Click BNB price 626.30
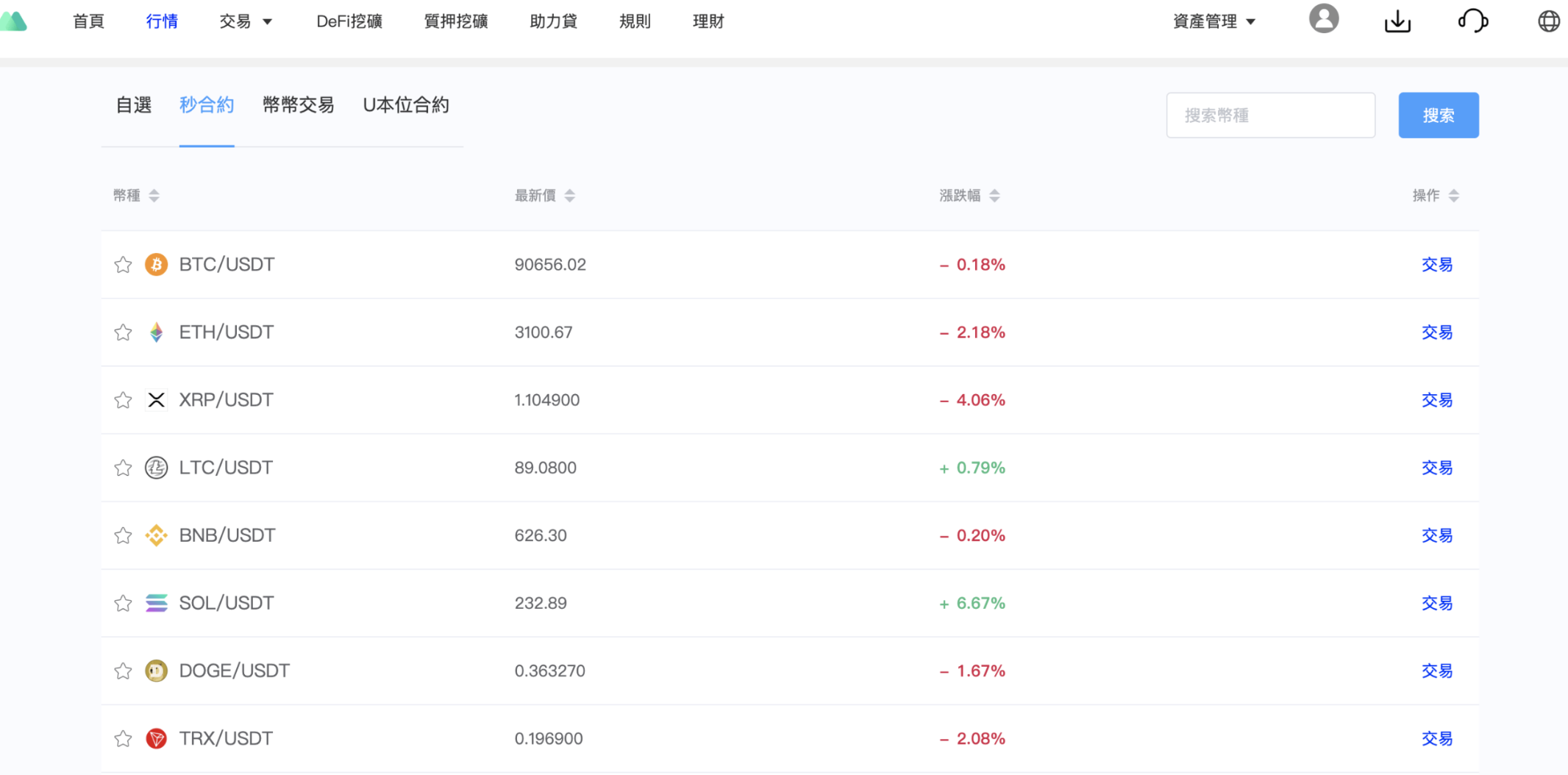1568x775 pixels. coord(541,535)
